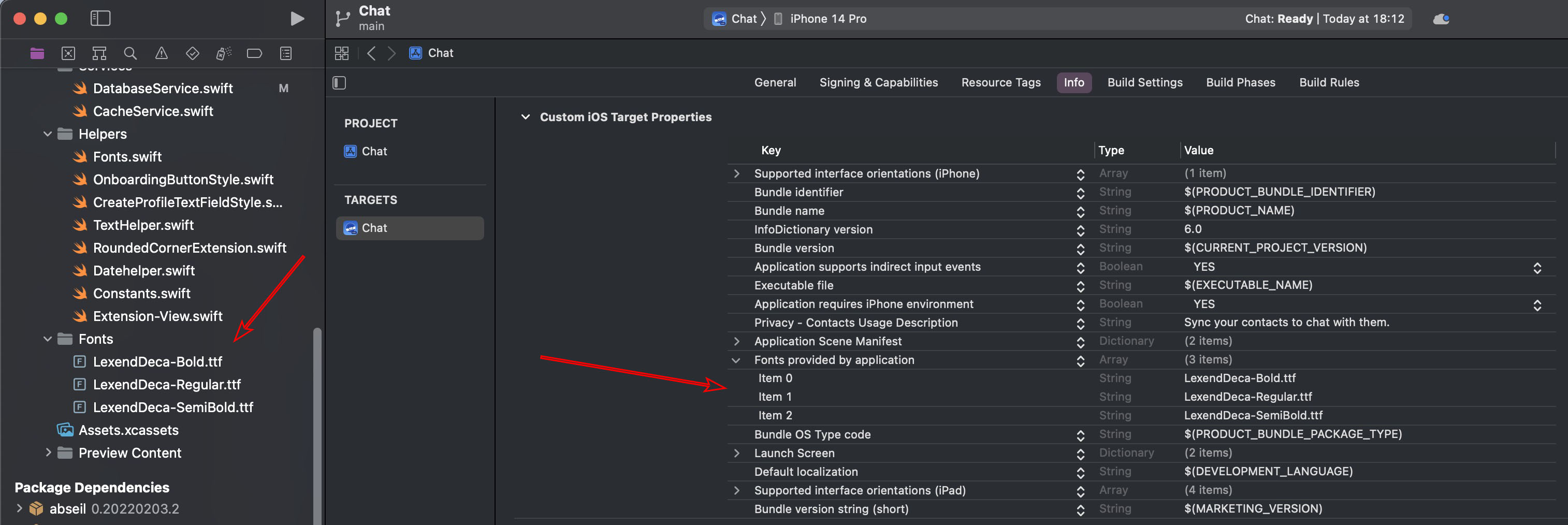Switch to the Build Settings tab

point(1144,83)
